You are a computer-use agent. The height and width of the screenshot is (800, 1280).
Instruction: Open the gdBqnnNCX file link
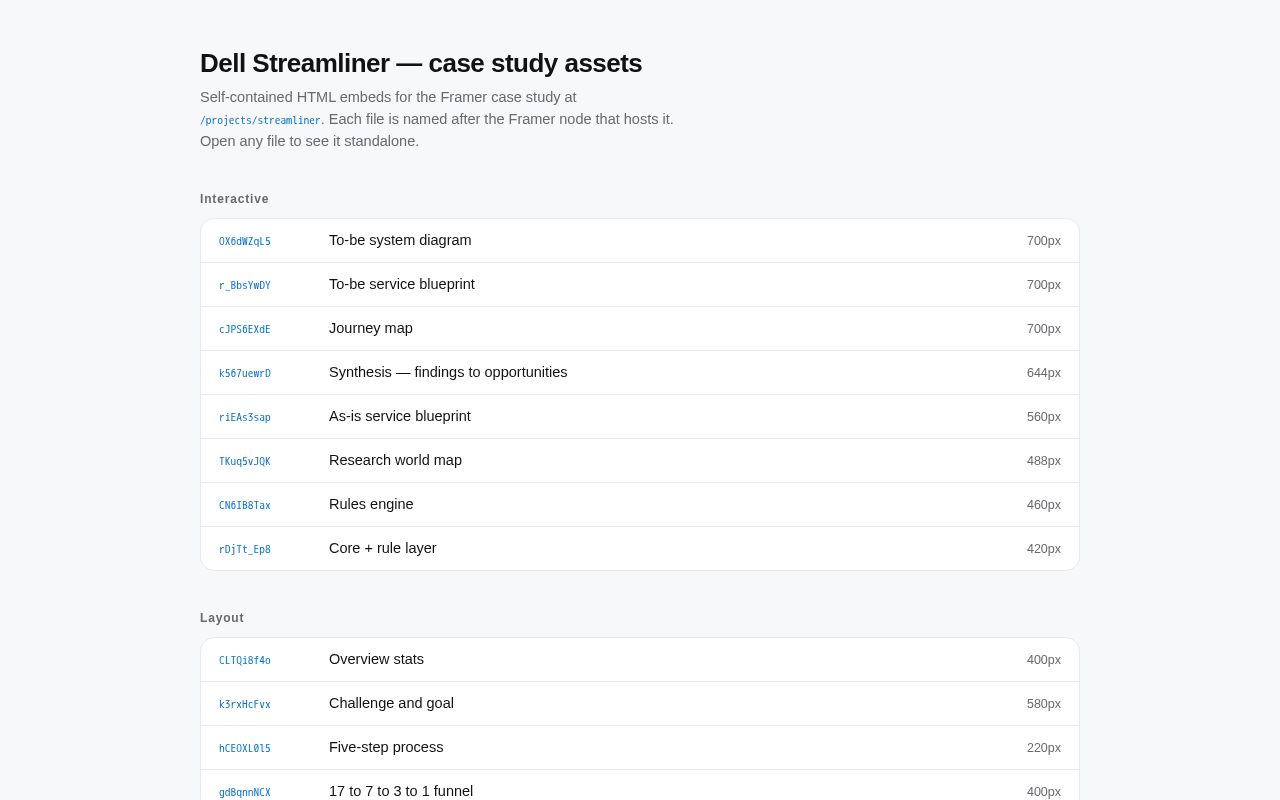click(x=245, y=792)
